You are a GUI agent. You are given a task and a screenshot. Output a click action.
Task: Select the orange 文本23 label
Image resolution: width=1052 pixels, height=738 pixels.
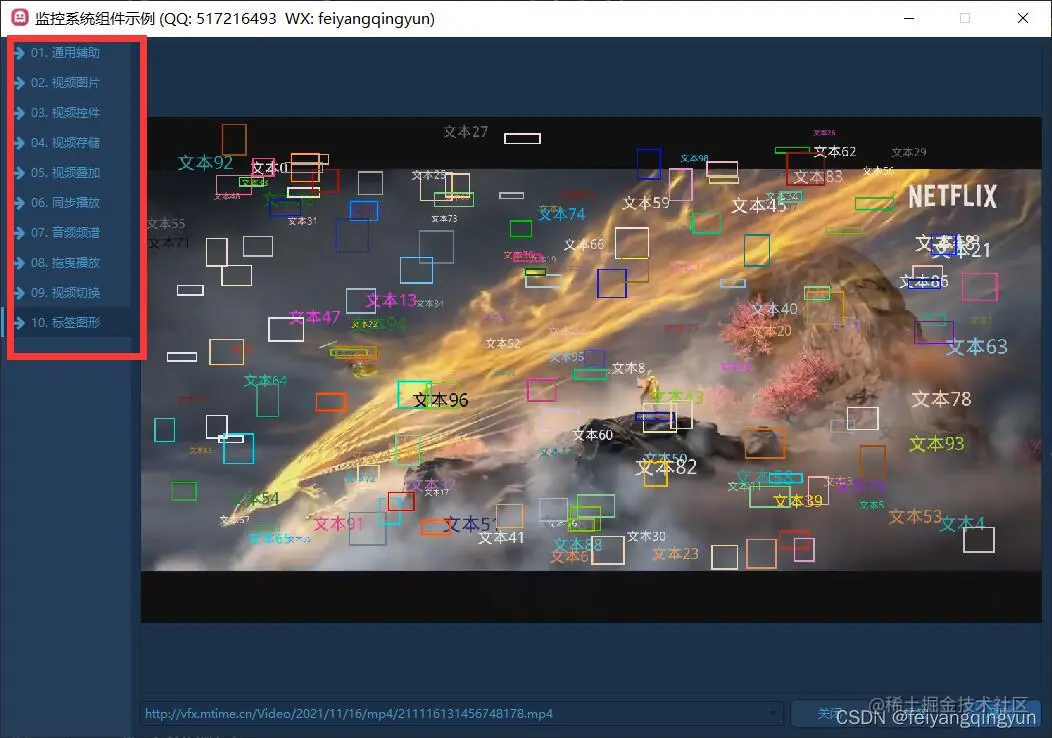coord(676,554)
